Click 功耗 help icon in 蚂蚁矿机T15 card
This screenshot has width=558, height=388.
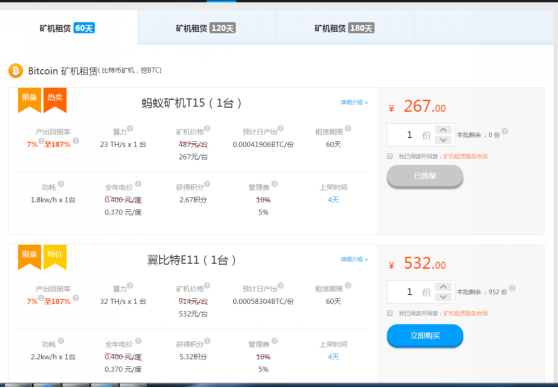[61, 184]
